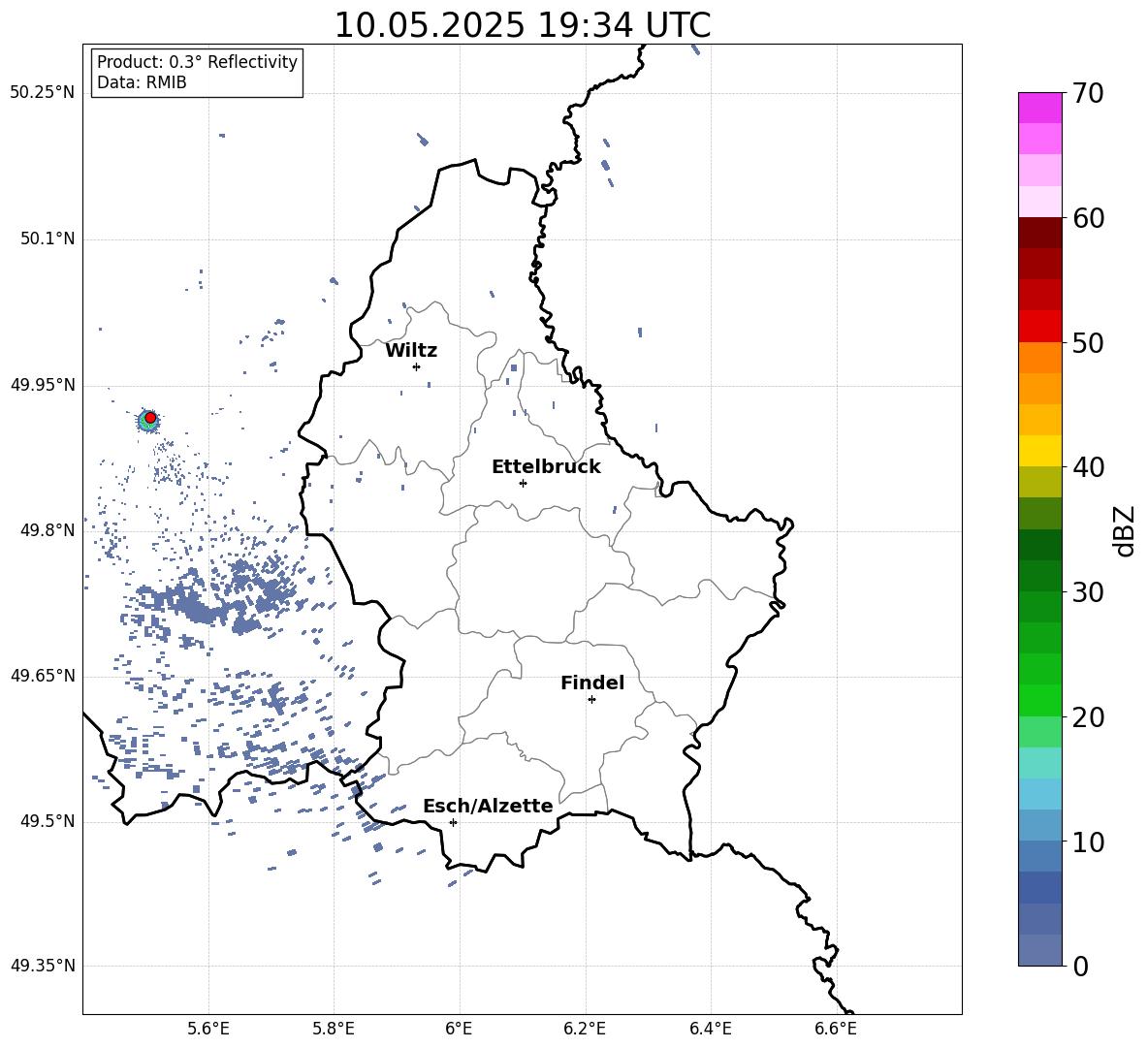Click the 5.8°E longitude label
The image size is (1148, 1048).
pyautogui.click(x=334, y=1029)
